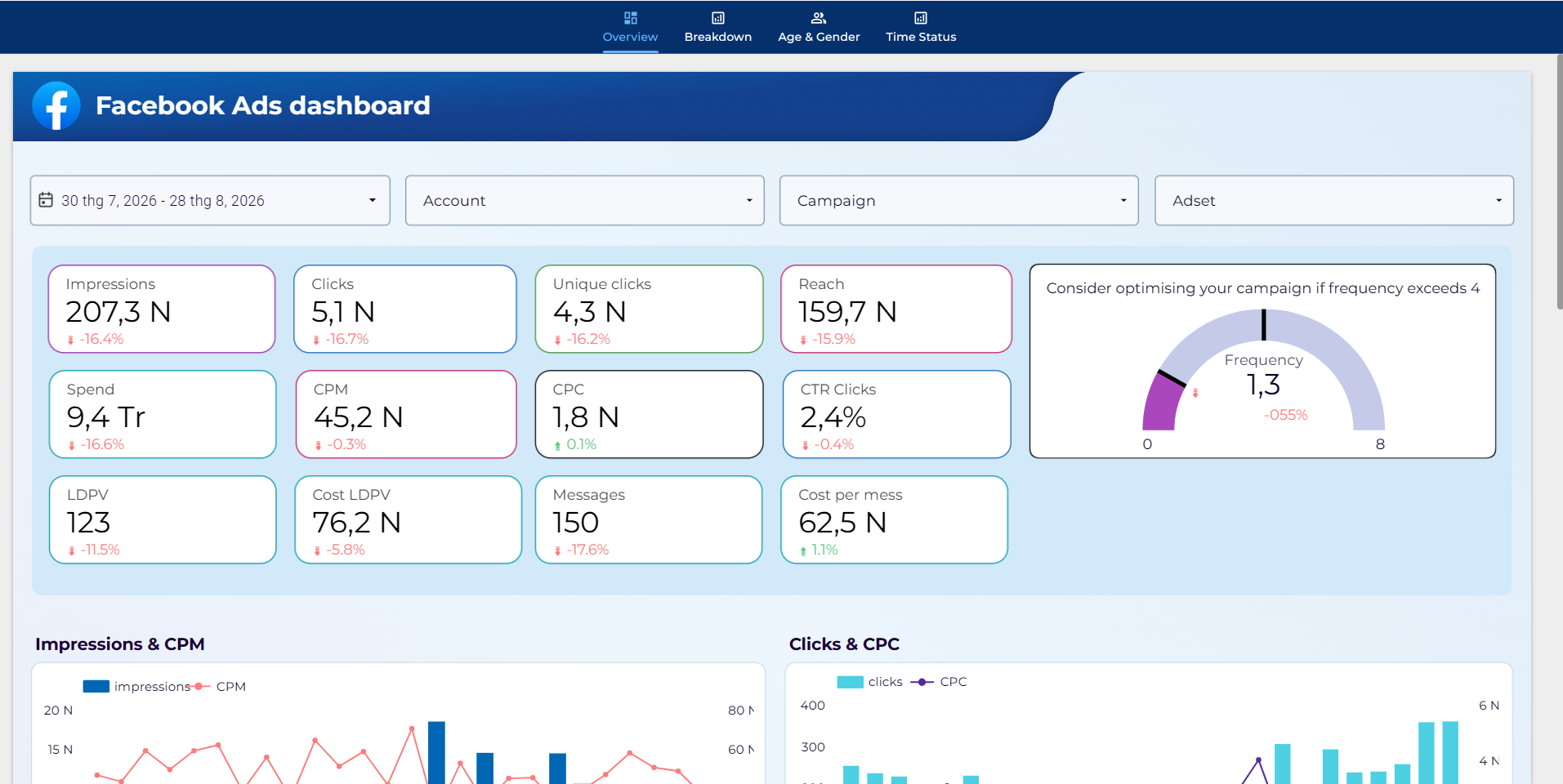Switch to the Overview tab

tap(630, 27)
